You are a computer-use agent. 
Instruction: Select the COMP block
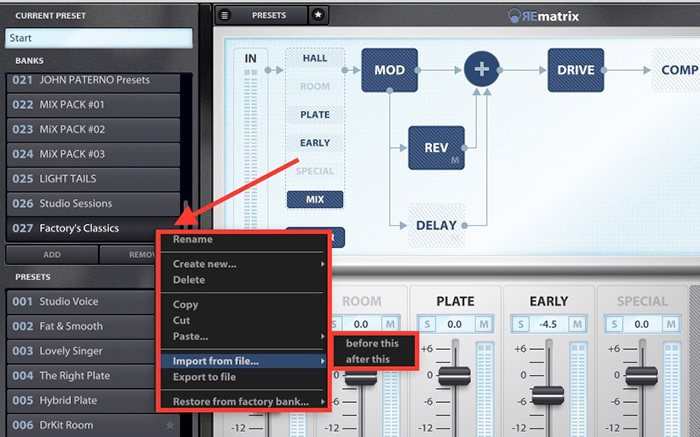pos(676,70)
